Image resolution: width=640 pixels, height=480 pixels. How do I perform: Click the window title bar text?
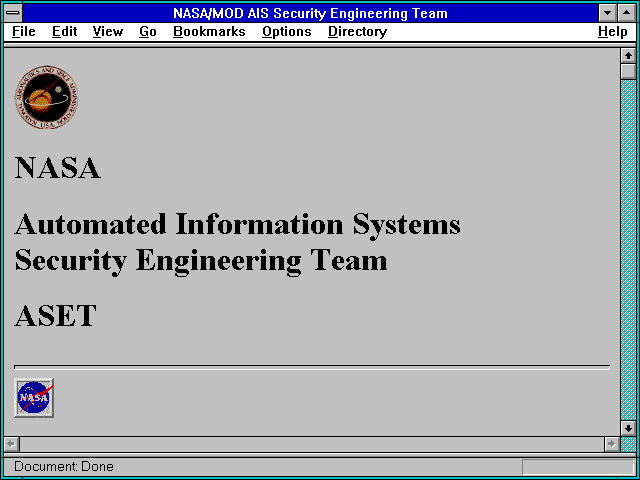coord(310,13)
